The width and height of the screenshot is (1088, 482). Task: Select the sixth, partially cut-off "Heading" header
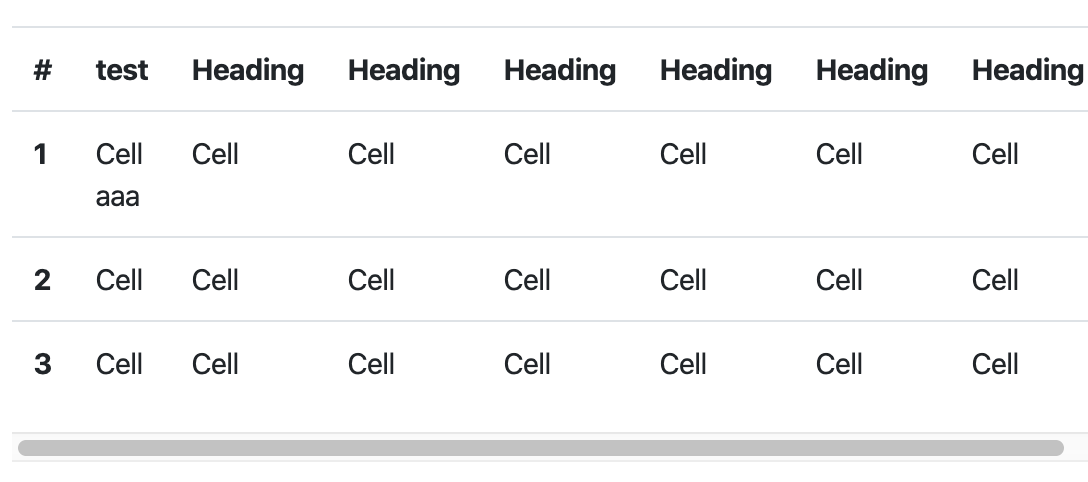[1028, 70]
